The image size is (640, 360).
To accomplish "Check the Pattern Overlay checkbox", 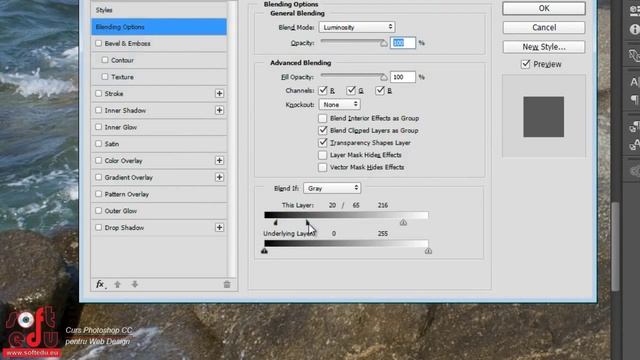I will click(98, 194).
